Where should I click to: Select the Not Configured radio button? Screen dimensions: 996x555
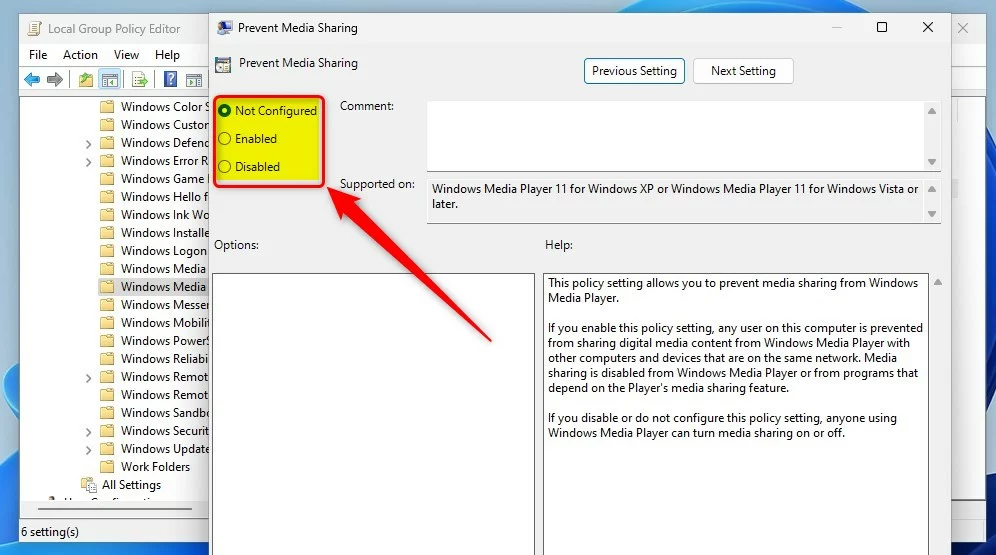225,110
